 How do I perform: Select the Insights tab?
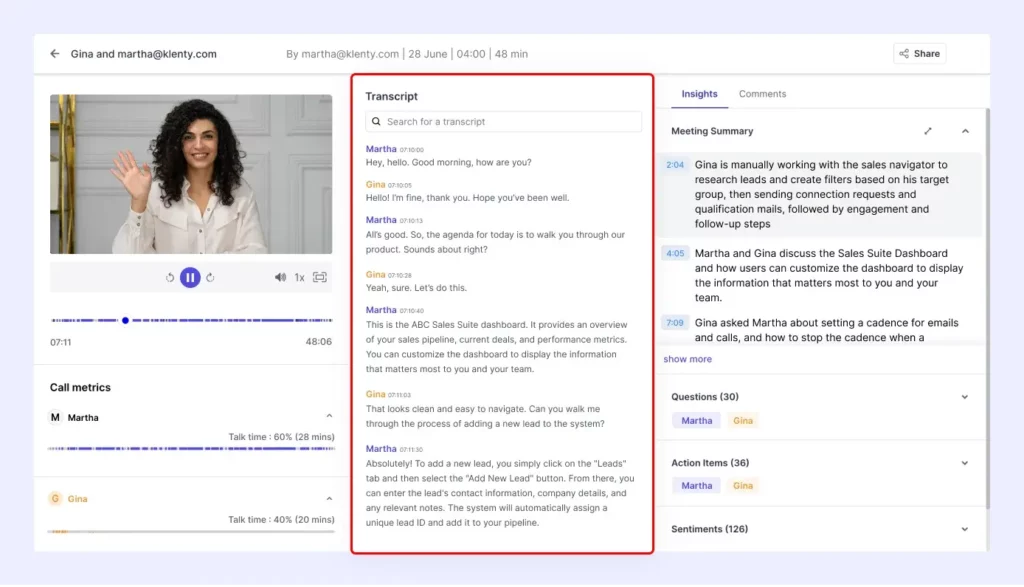699,93
